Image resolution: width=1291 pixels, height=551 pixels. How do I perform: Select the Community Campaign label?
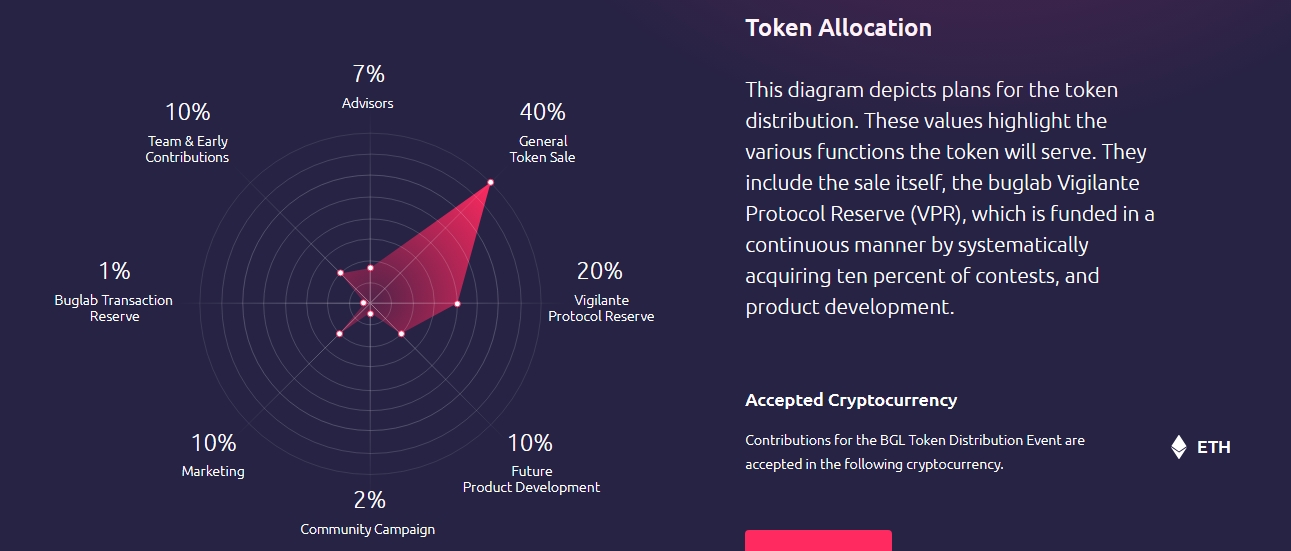[368, 529]
